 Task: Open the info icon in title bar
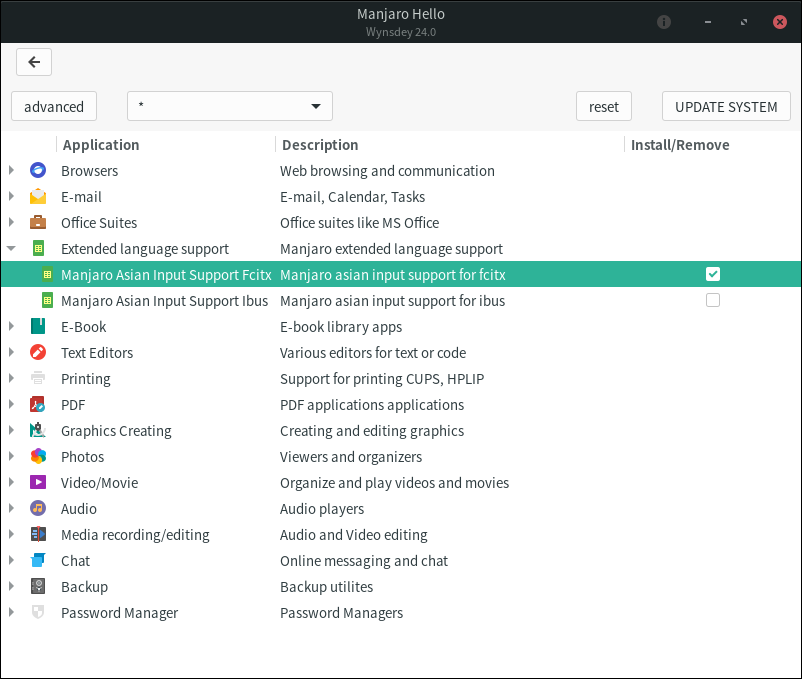(664, 22)
